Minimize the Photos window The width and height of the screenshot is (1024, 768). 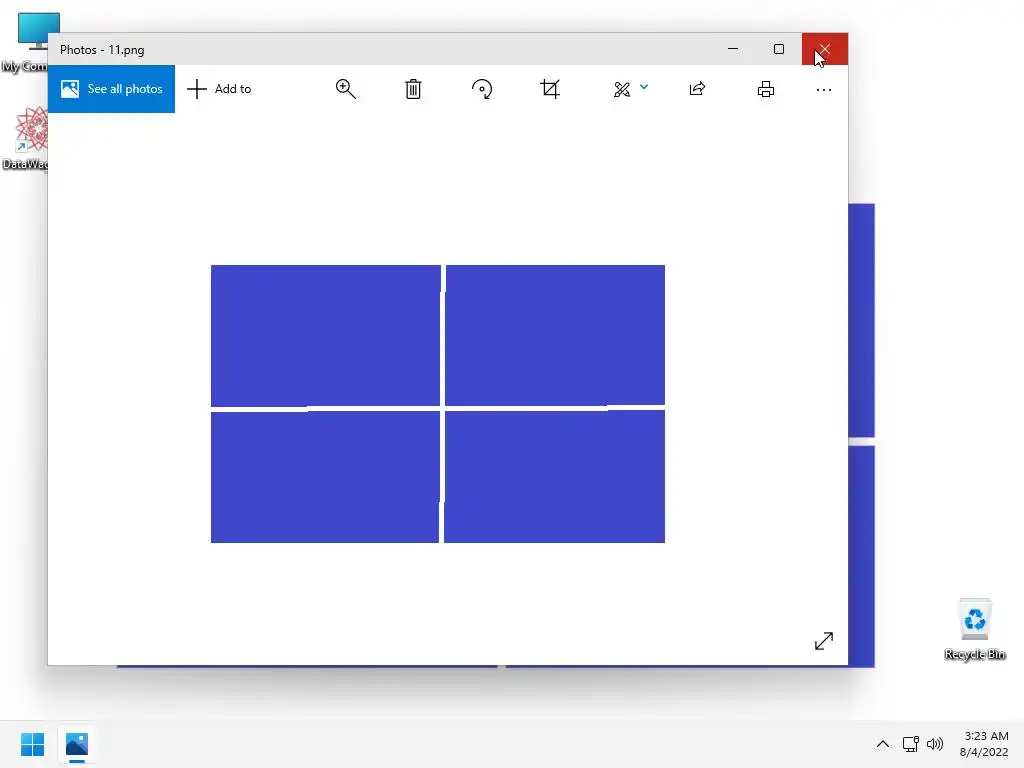(733, 49)
